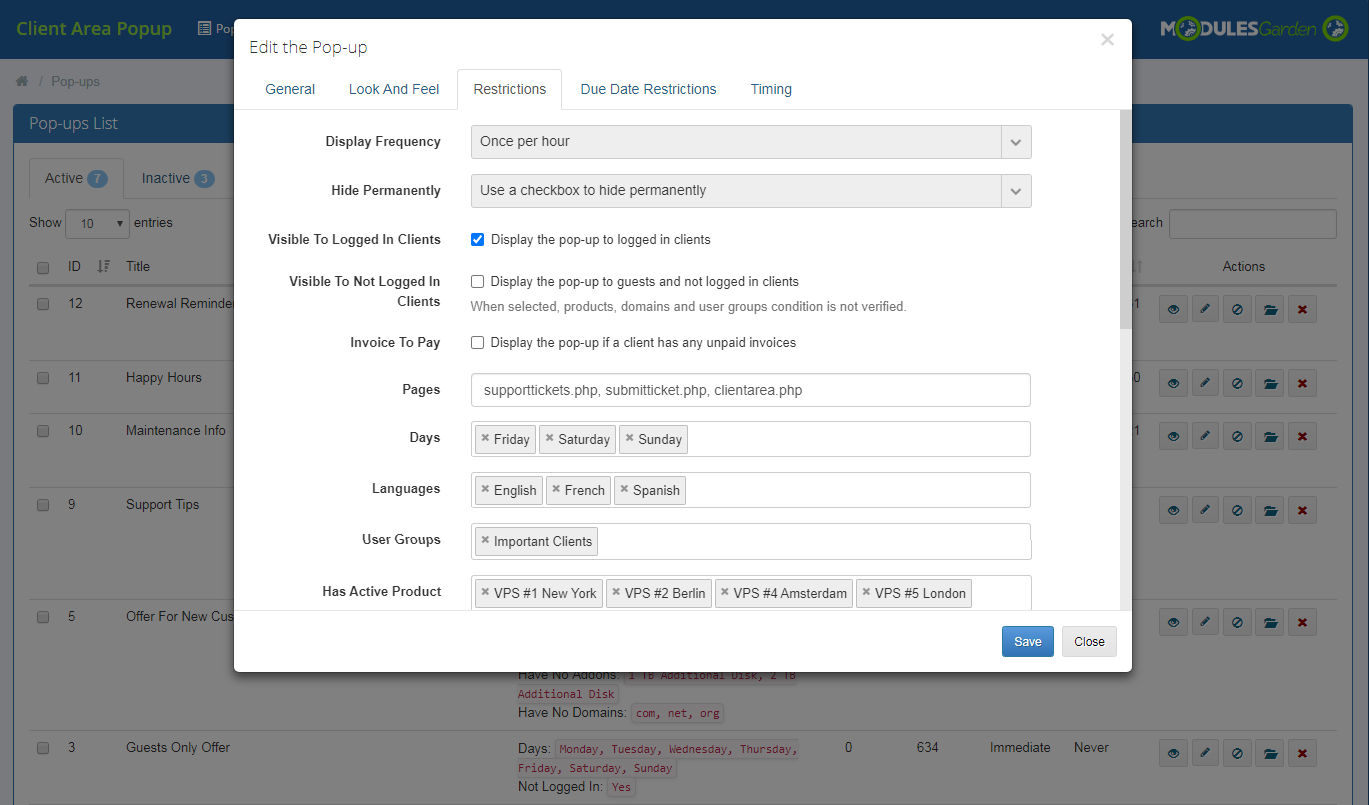This screenshot has width=1369, height=805.
Task: Duplicate the Support Tips pop-up
Action: (x=1270, y=509)
